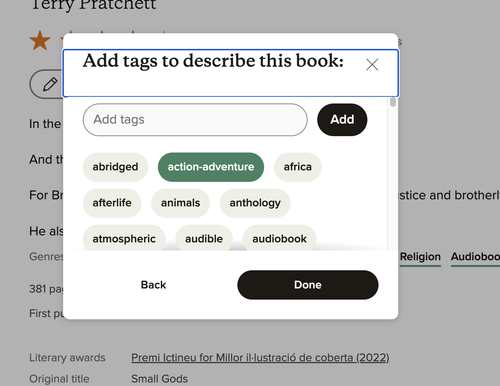Go Back in the dialog
This screenshot has width=500, height=386.
click(x=153, y=285)
